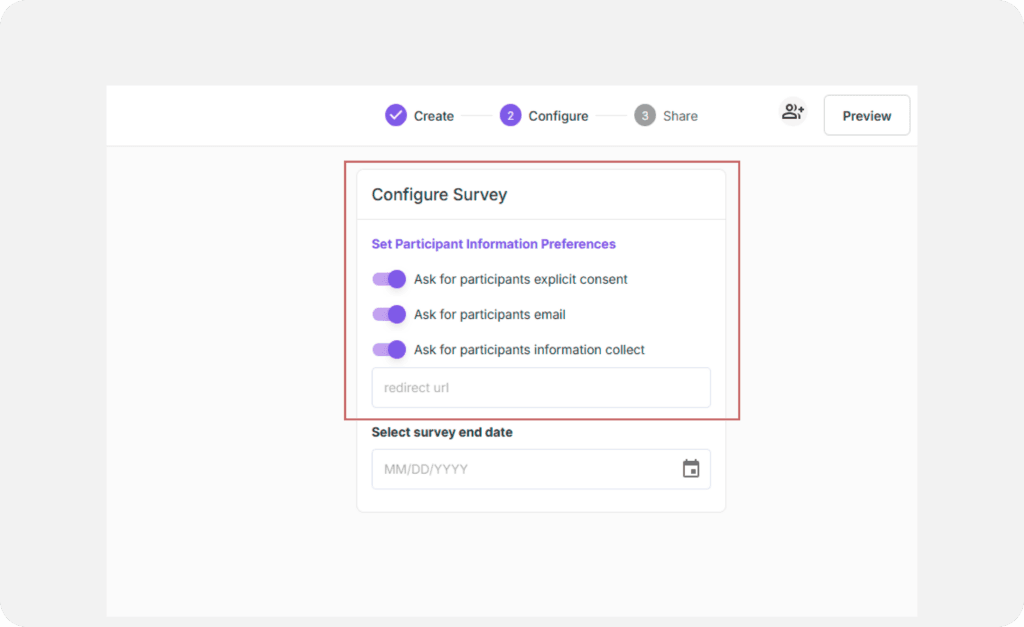Viewport: 1024px width, 627px height.
Task: Click the "Ask for participants email" label
Action: point(489,314)
